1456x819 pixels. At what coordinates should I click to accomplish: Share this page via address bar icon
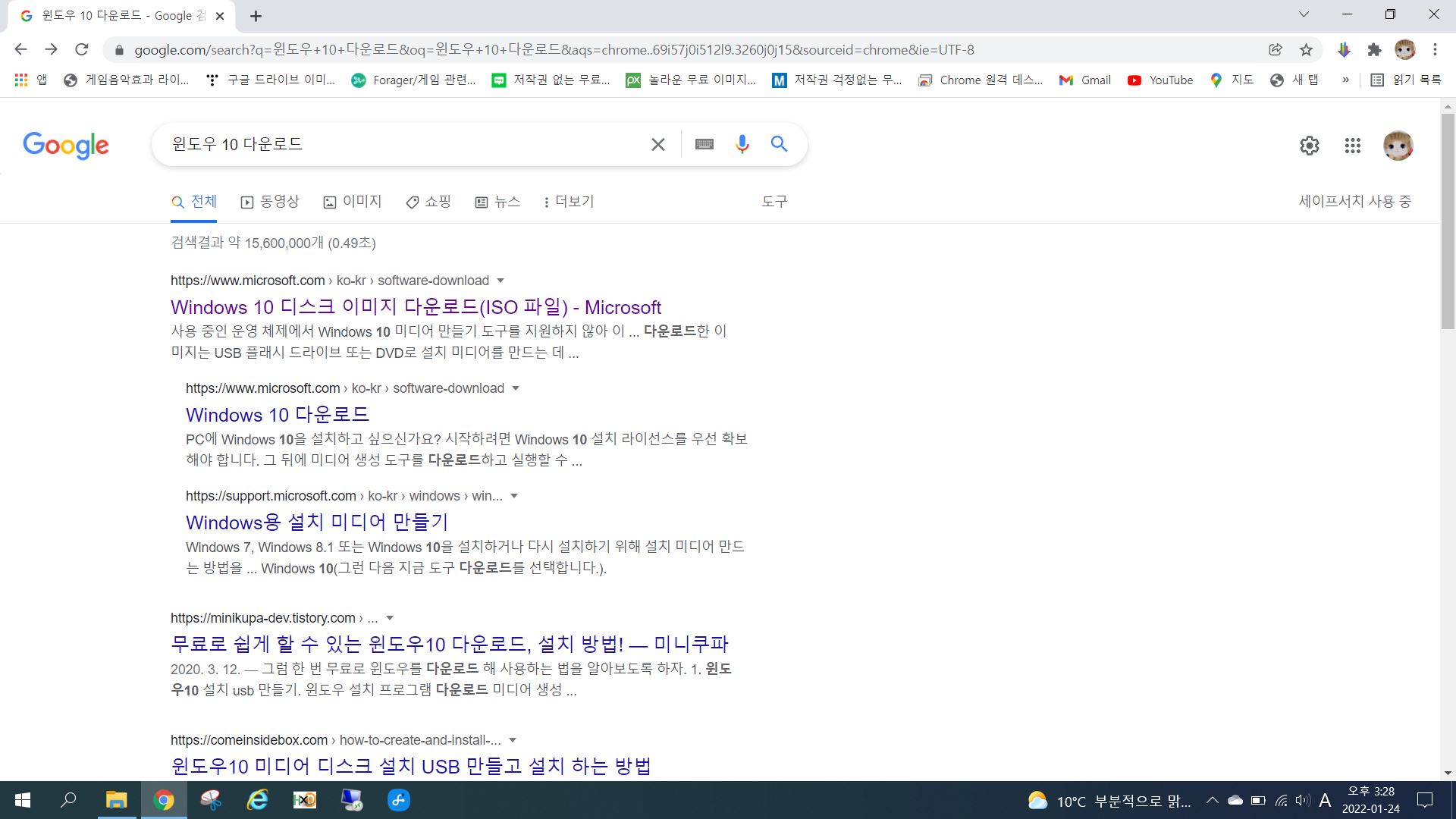point(1276,49)
